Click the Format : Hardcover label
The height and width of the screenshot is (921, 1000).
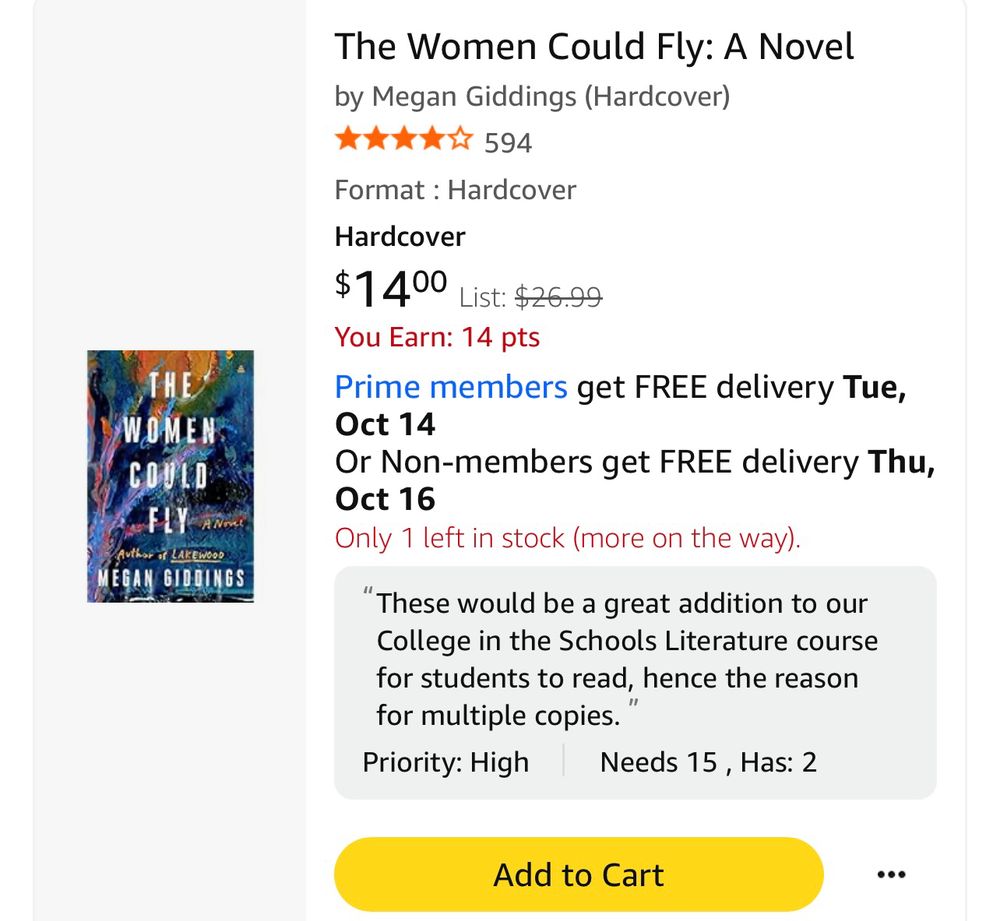click(x=455, y=190)
